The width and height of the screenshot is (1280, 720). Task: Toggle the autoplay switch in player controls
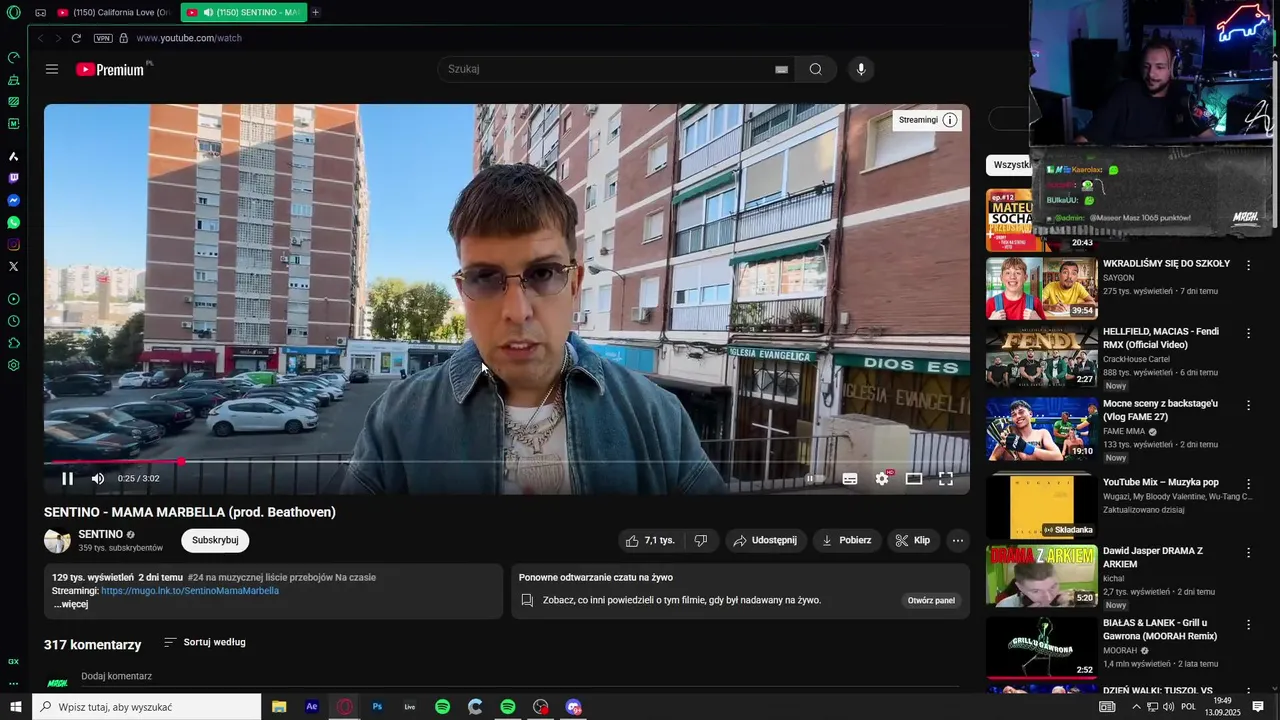[815, 479]
